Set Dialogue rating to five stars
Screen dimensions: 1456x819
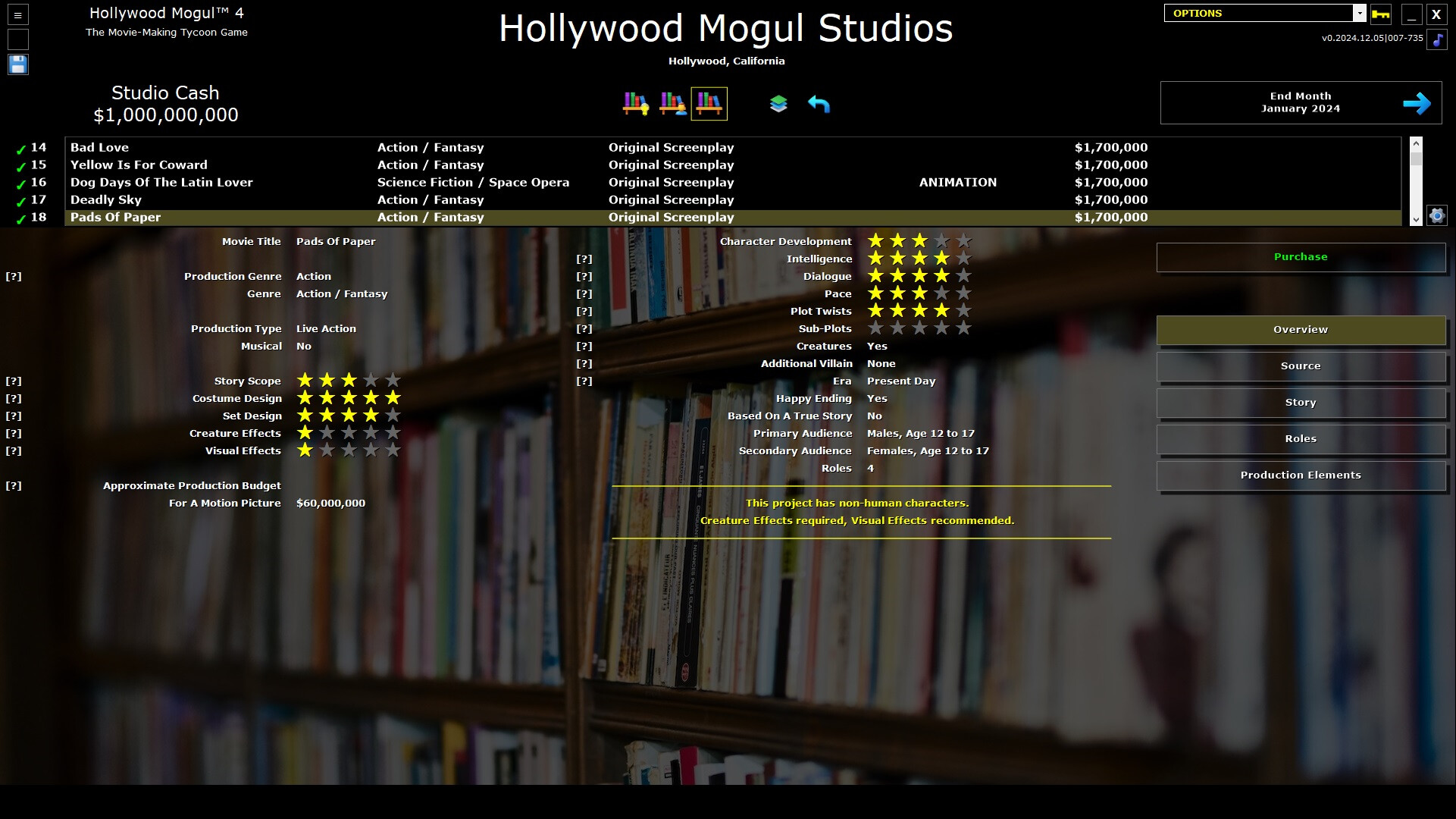click(963, 276)
